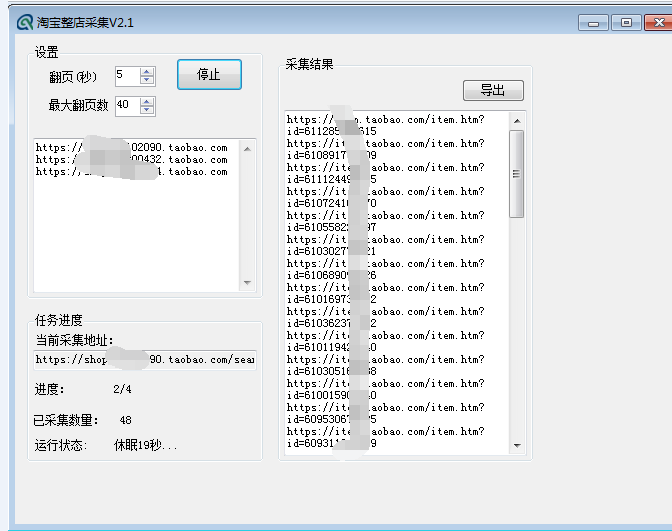Increase 最大翻页数 using the up arrow

[147, 101]
